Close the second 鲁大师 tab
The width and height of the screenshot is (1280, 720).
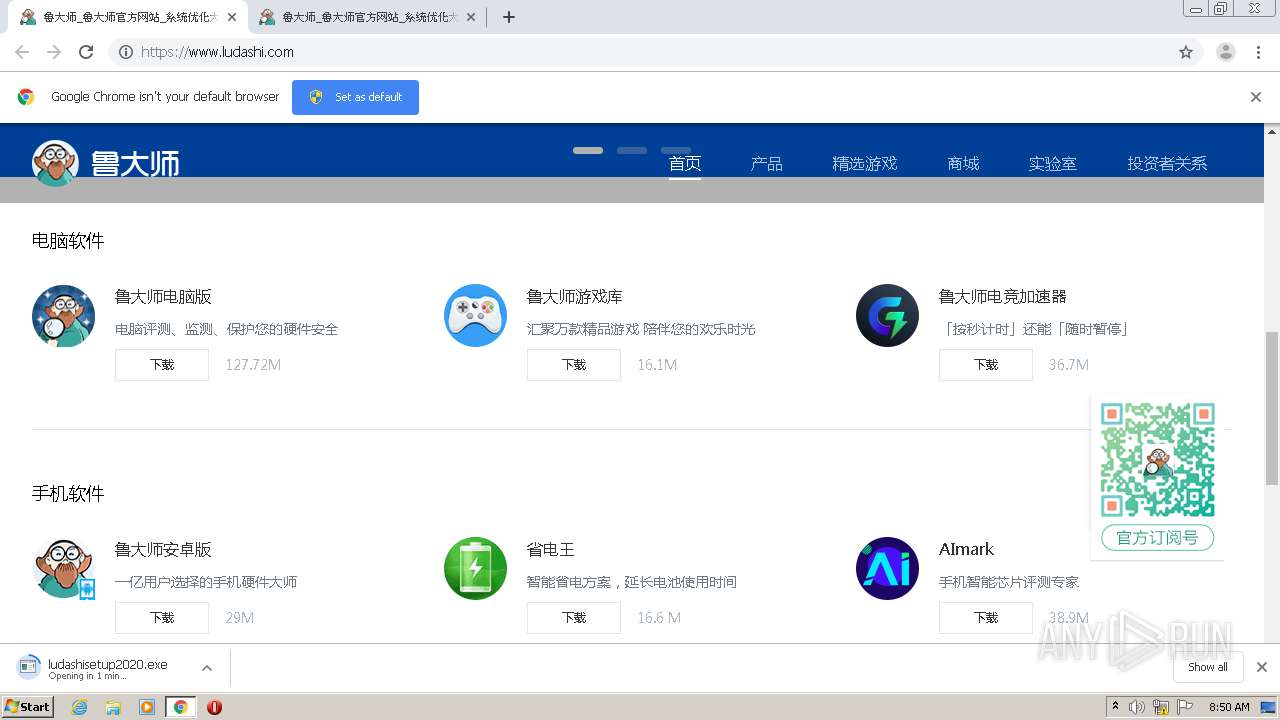[x=471, y=17]
